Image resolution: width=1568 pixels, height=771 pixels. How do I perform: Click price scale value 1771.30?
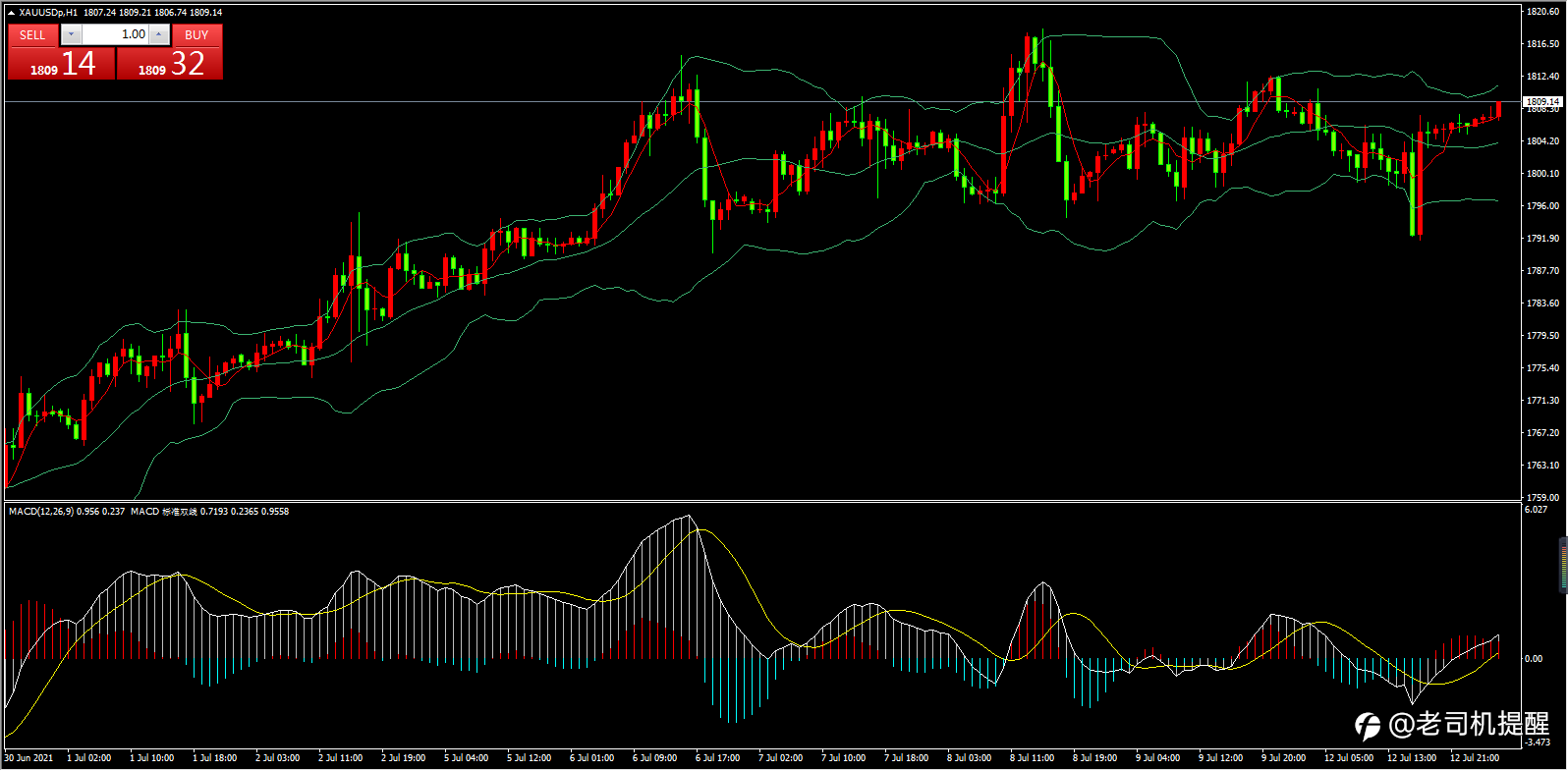click(x=1542, y=401)
